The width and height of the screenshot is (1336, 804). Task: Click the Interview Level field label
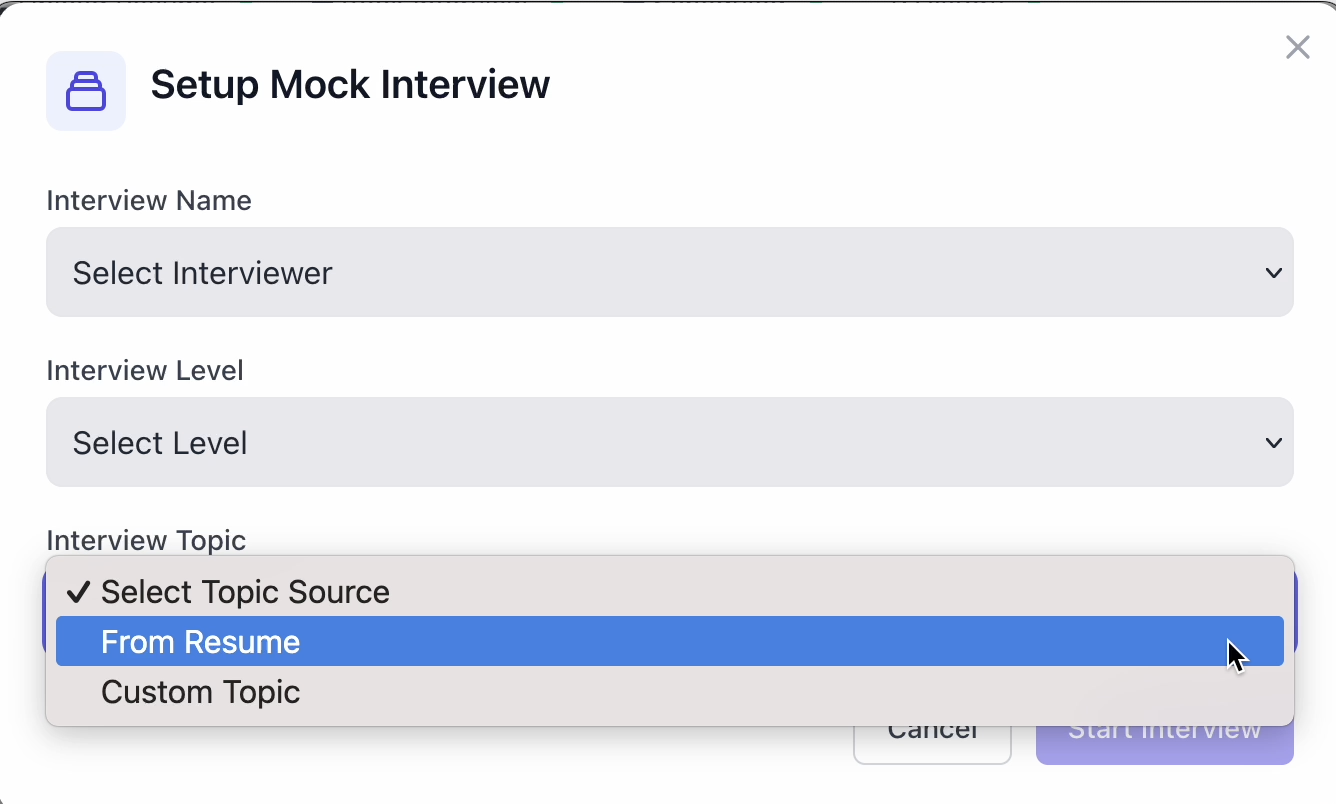145,371
